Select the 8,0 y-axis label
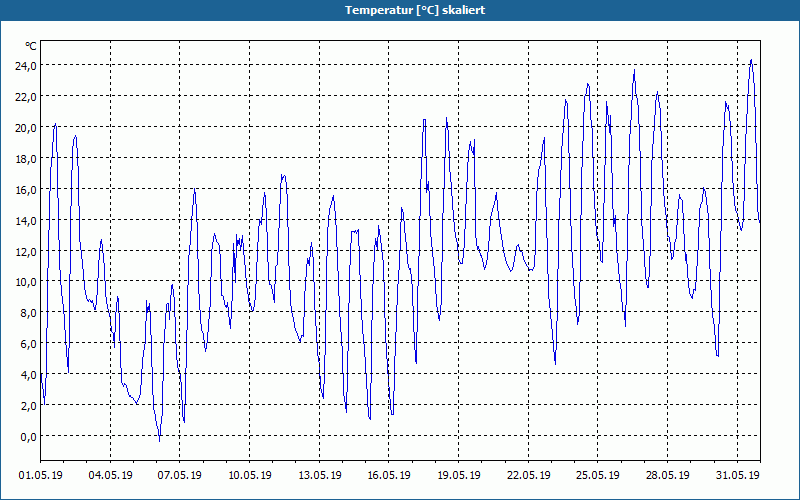Viewport: 800px width, 500px height. [x=28, y=313]
